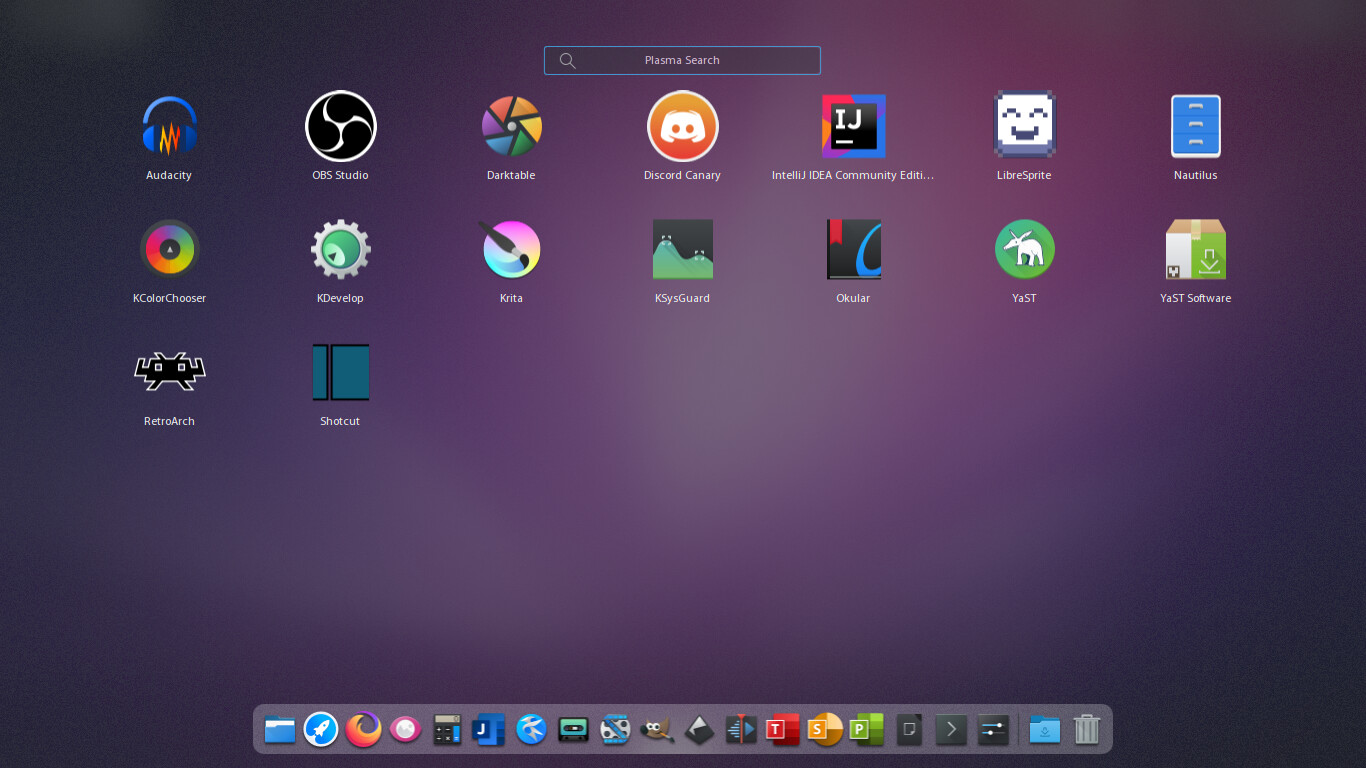Open YaST with the aardvark icon
1366x768 pixels.
(1024, 250)
